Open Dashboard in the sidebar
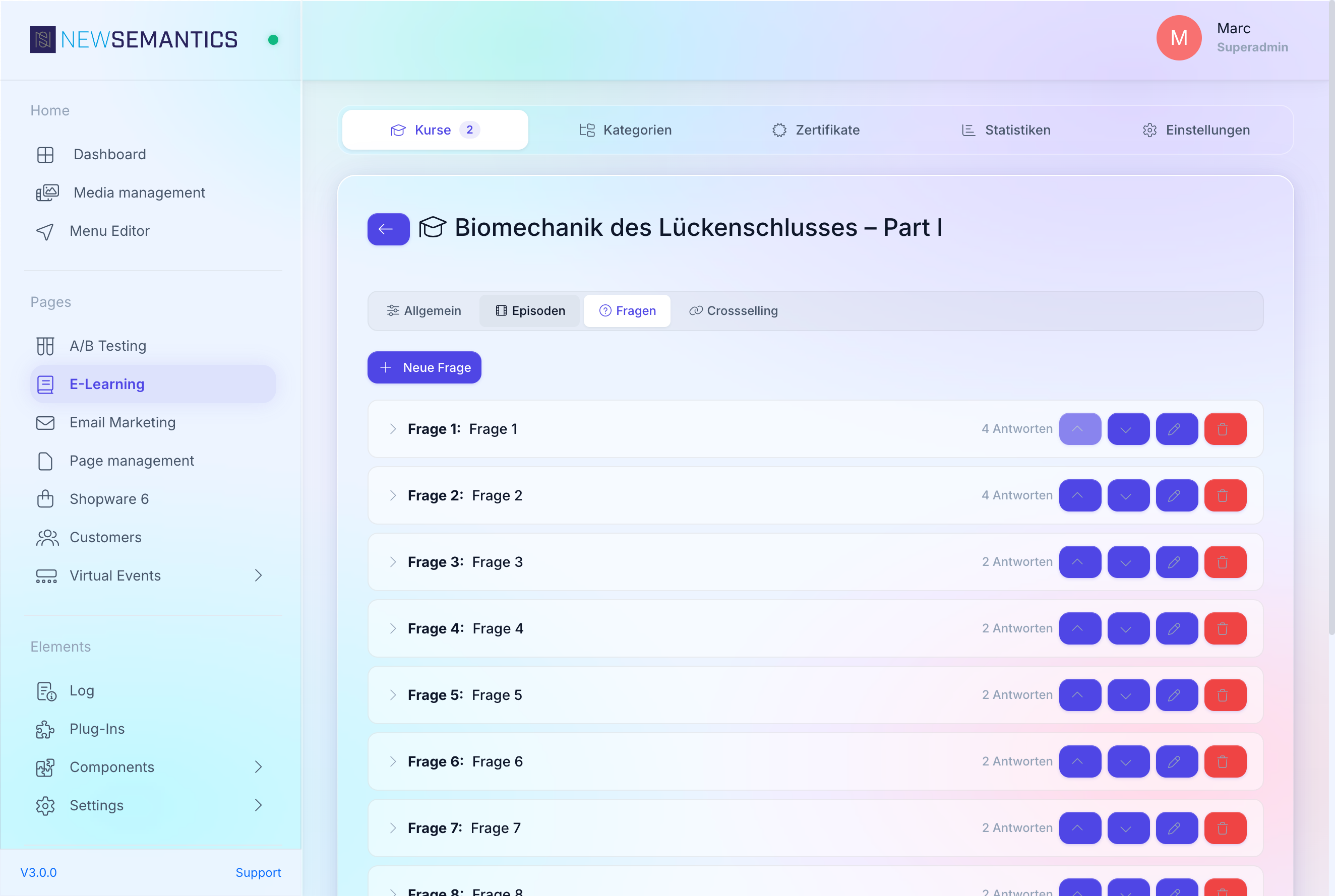The image size is (1335, 896). (x=153, y=154)
